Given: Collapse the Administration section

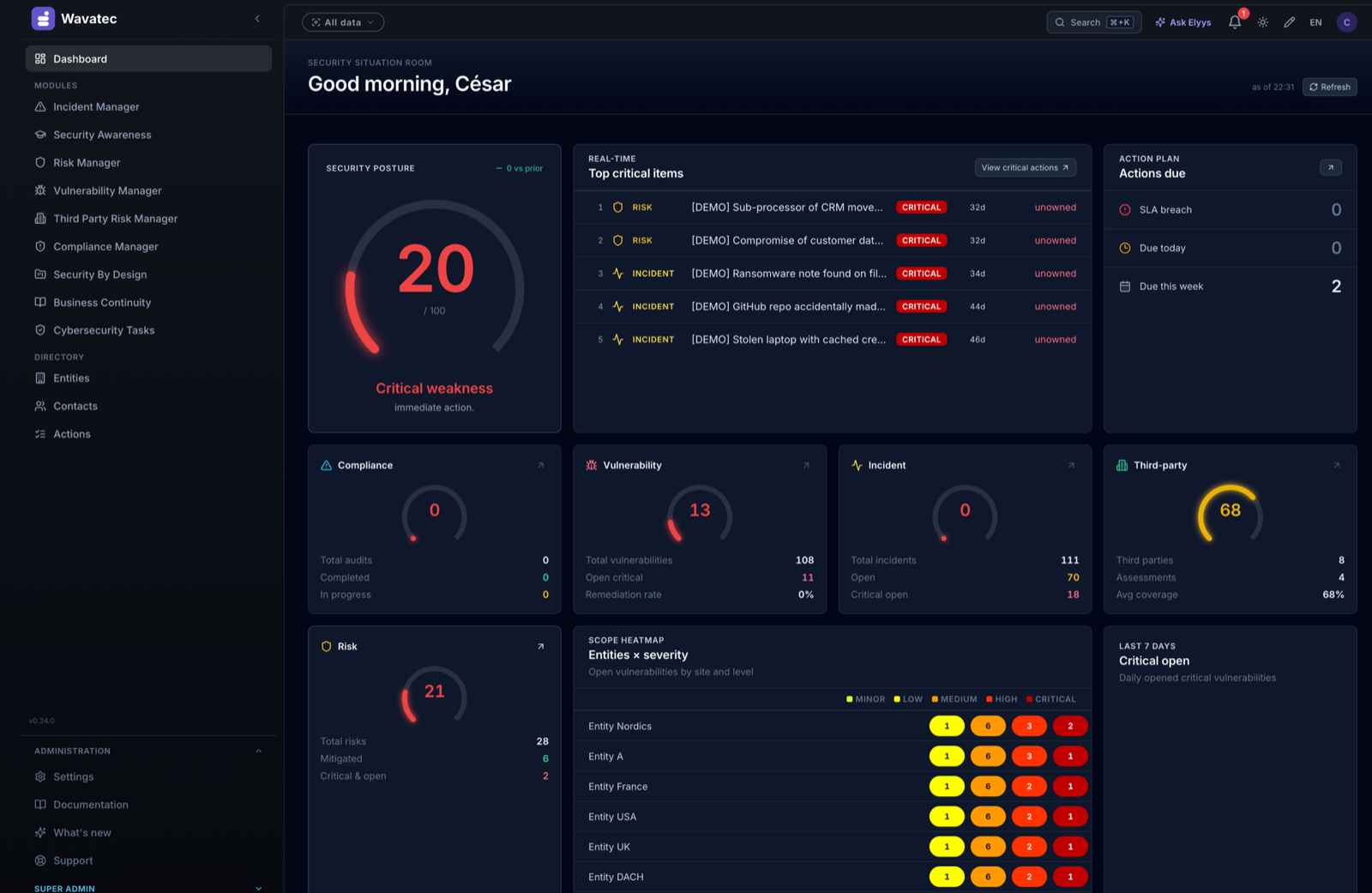Looking at the screenshot, I should pos(259,751).
